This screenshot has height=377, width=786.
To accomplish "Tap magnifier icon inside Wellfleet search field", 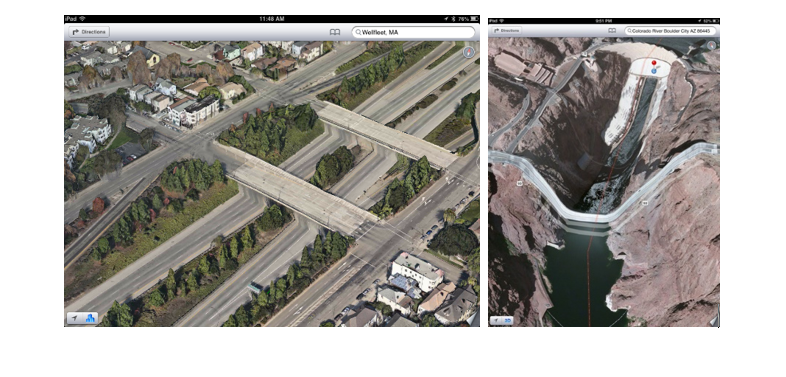I will (x=358, y=32).
